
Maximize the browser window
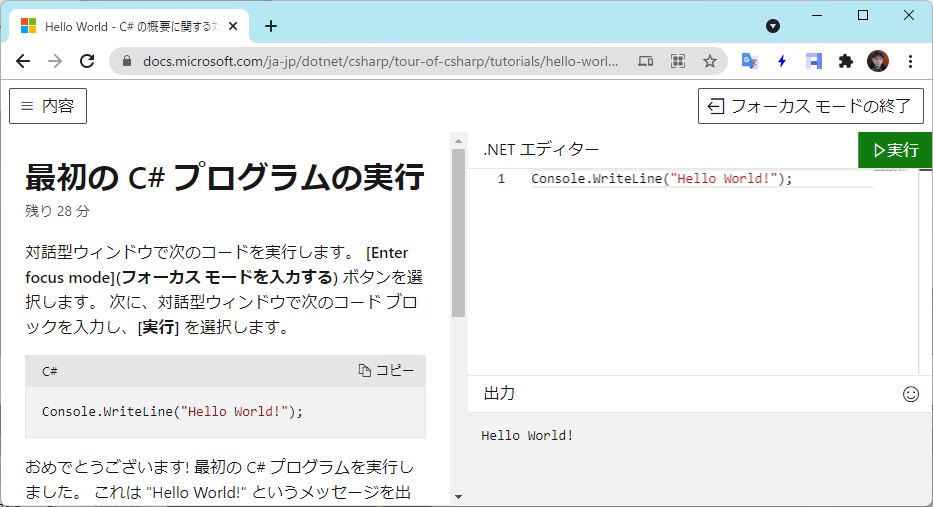tap(863, 15)
